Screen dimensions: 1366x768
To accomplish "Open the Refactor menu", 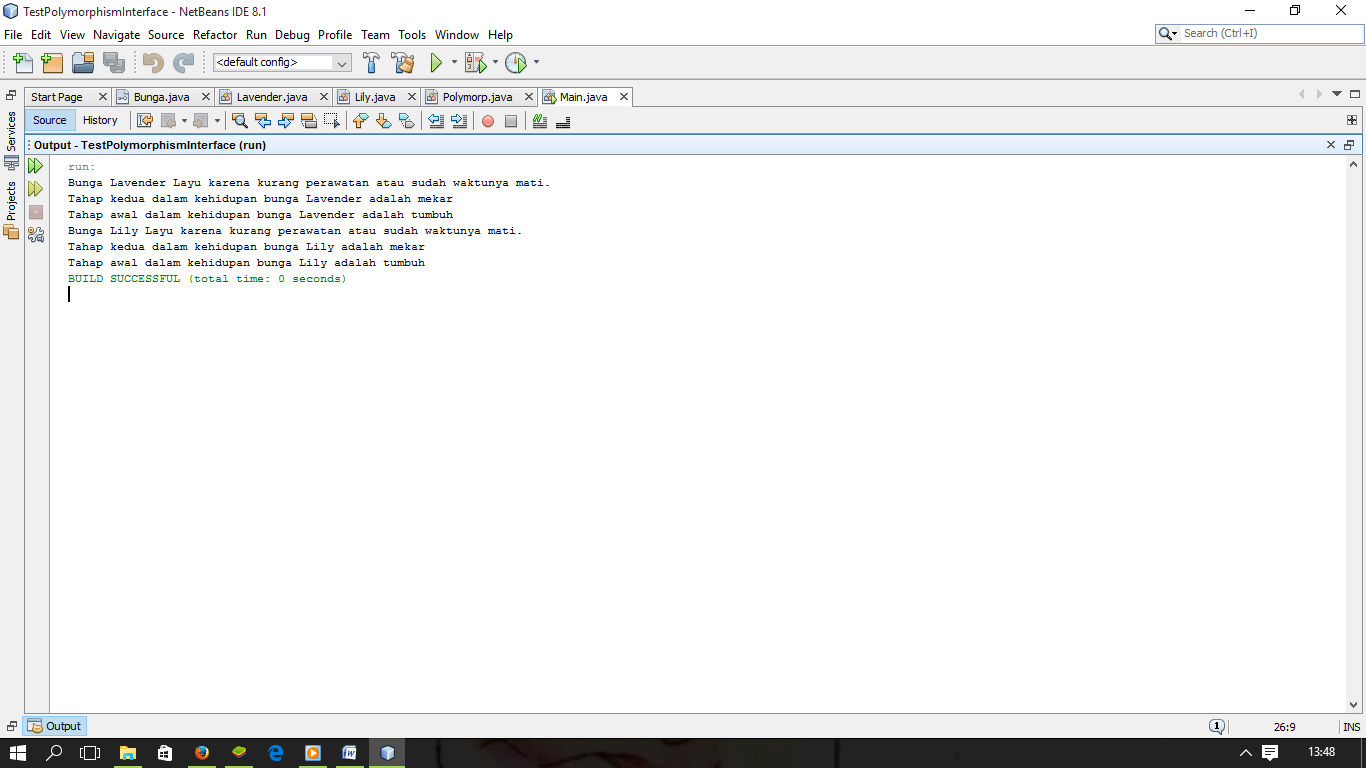I will 215,35.
